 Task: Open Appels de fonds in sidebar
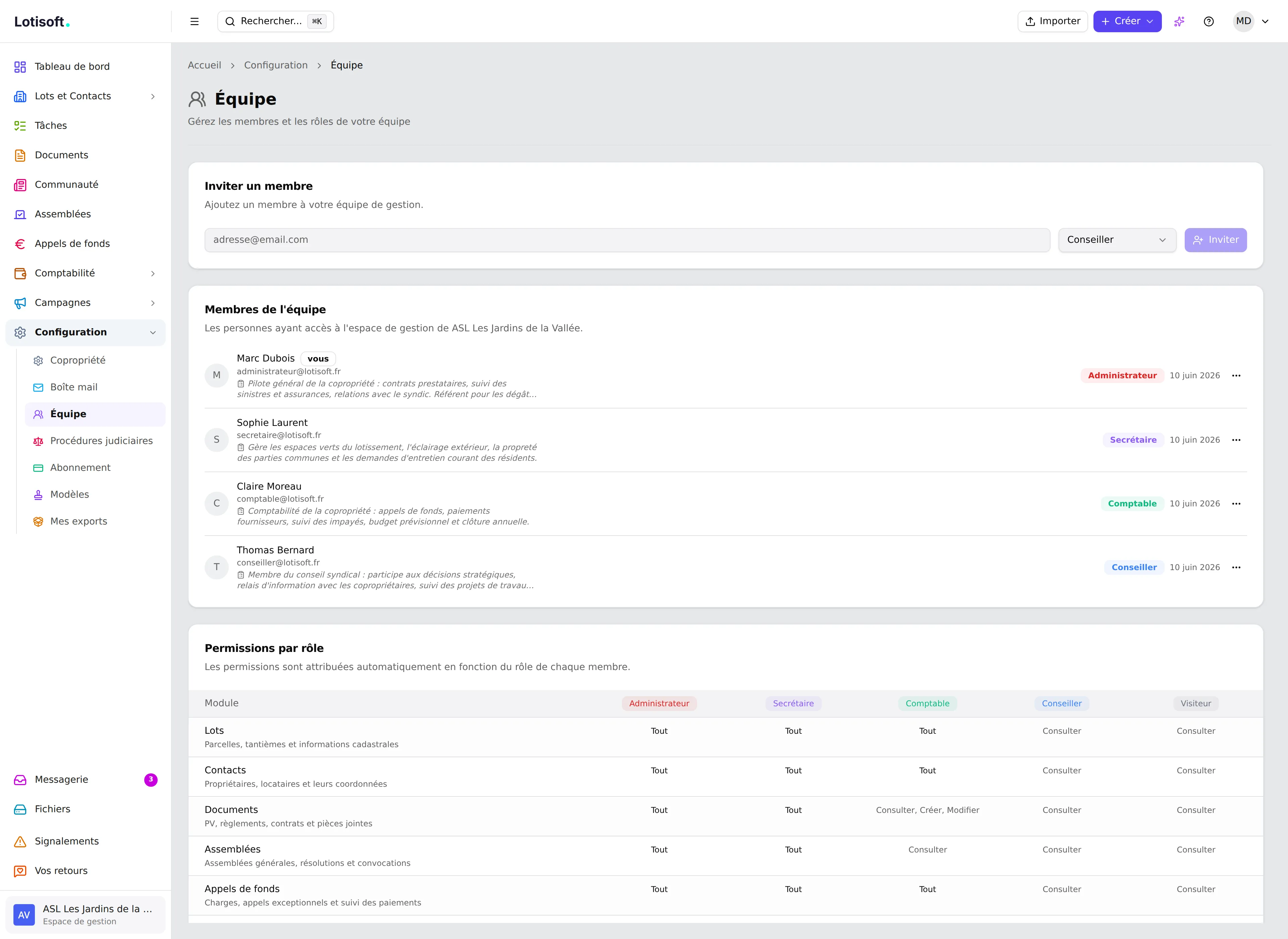pos(85,244)
